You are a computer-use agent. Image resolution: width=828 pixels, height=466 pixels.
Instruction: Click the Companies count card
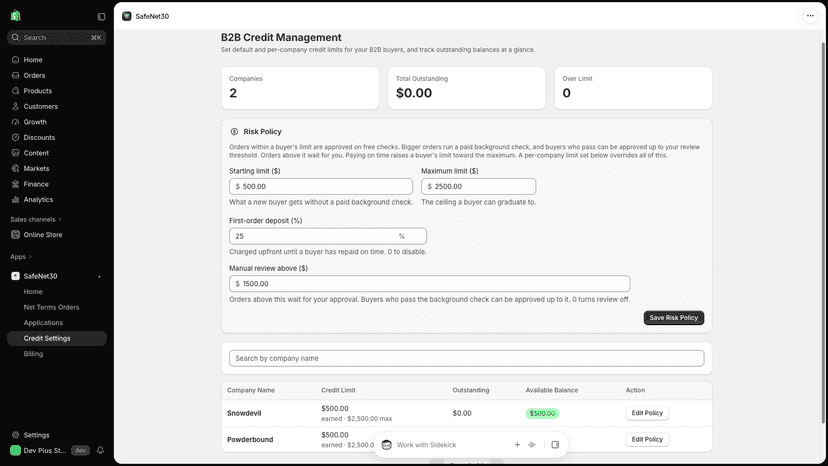coord(300,88)
